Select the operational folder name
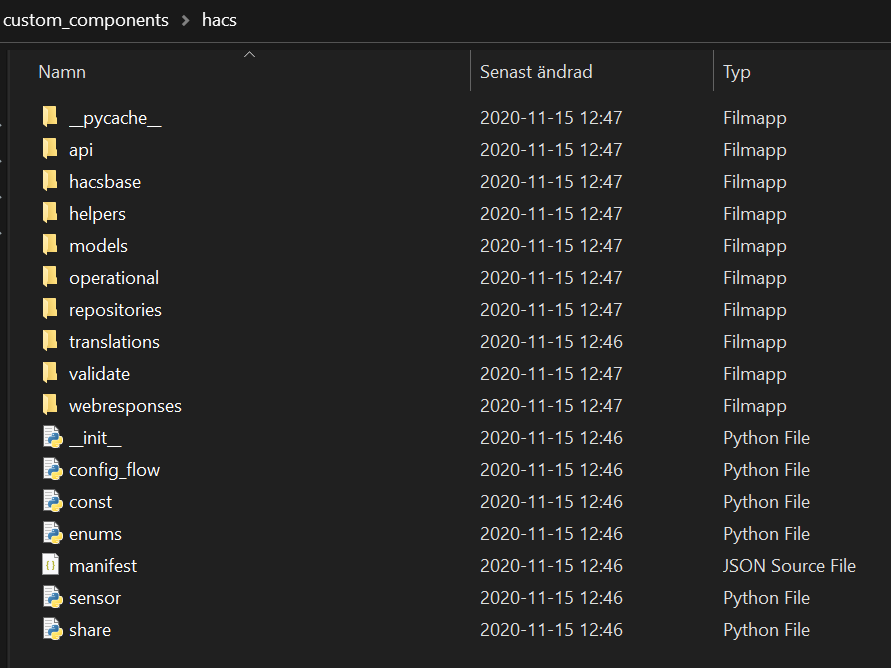891x668 pixels. (114, 278)
